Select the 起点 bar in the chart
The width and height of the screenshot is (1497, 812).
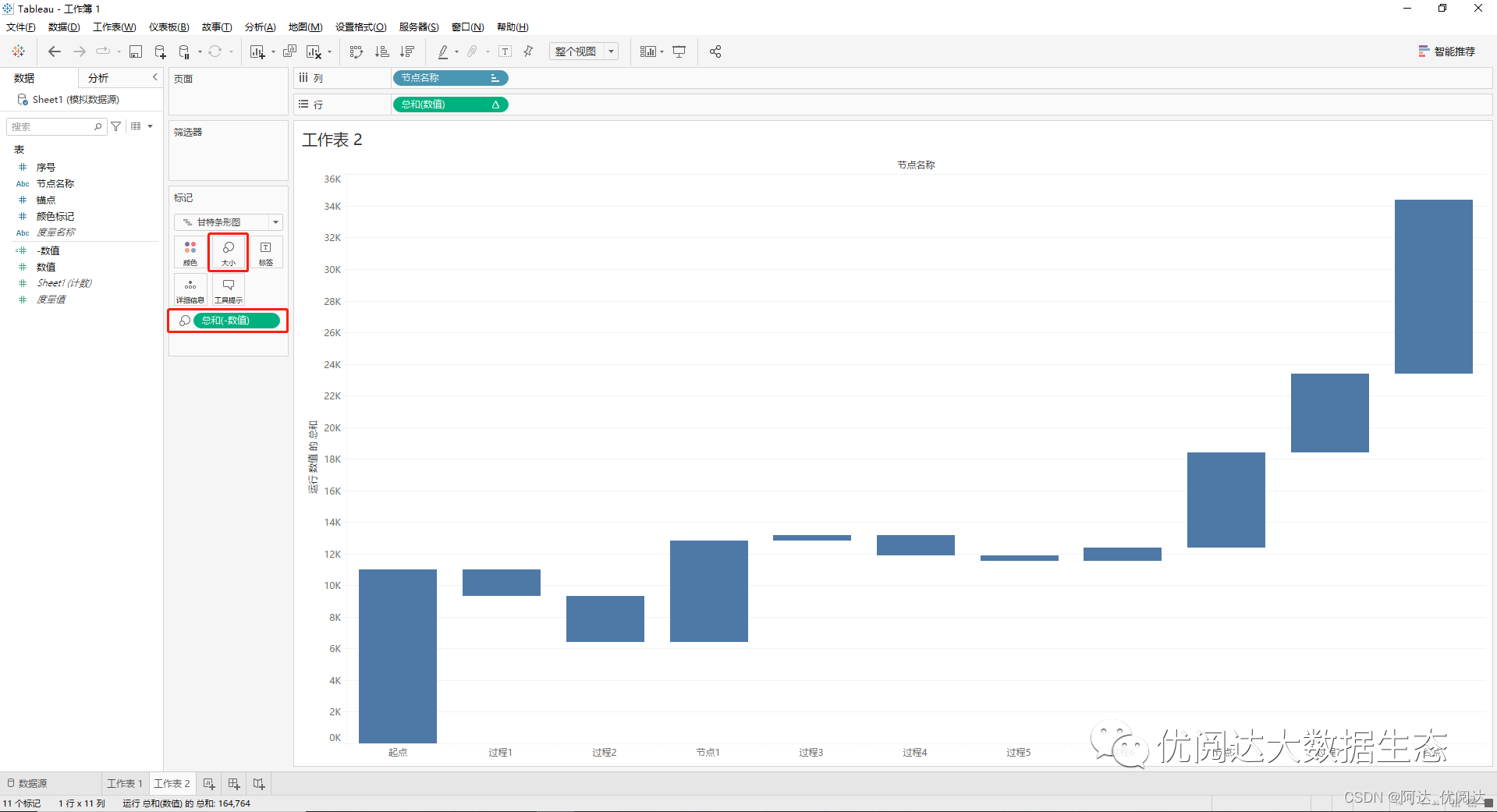click(x=398, y=656)
